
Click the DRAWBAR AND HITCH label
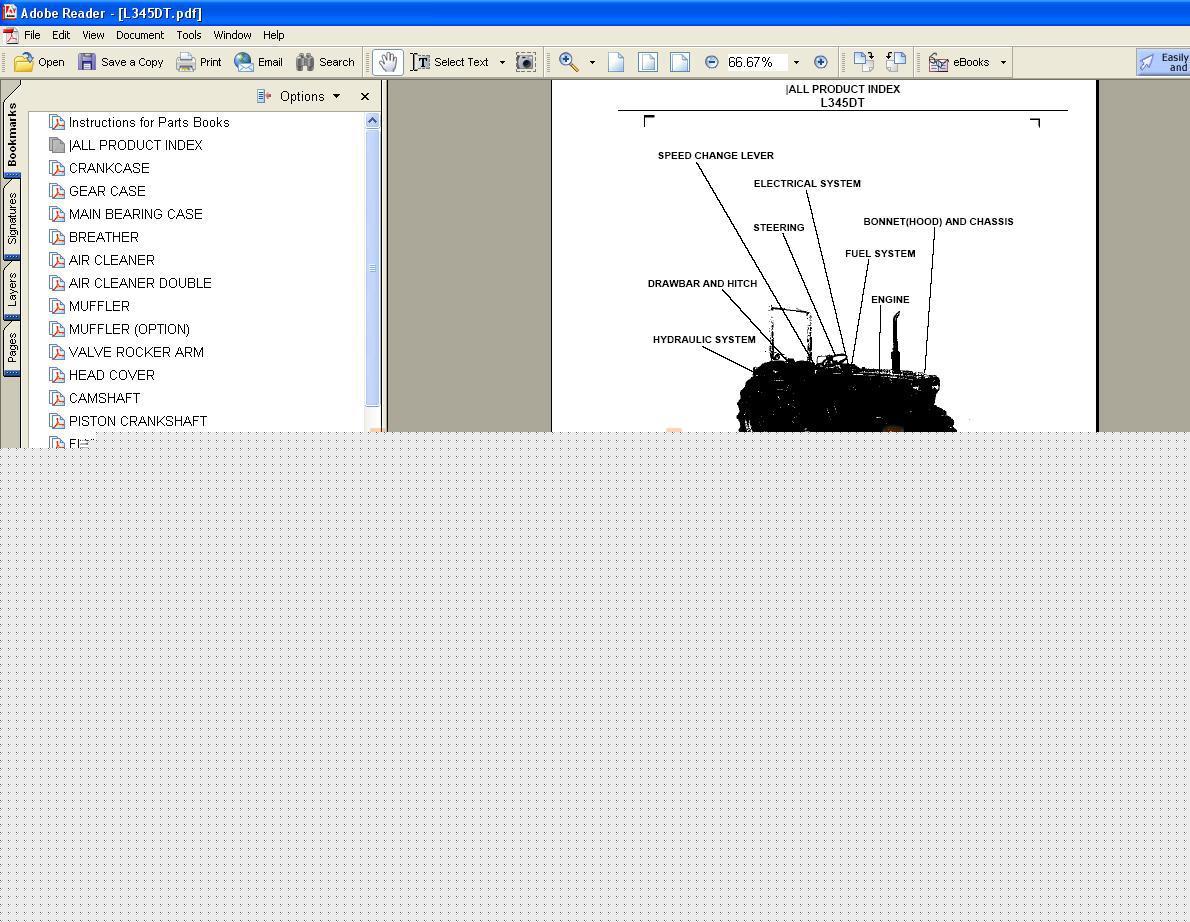pyautogui.click(x=702, y=284)
